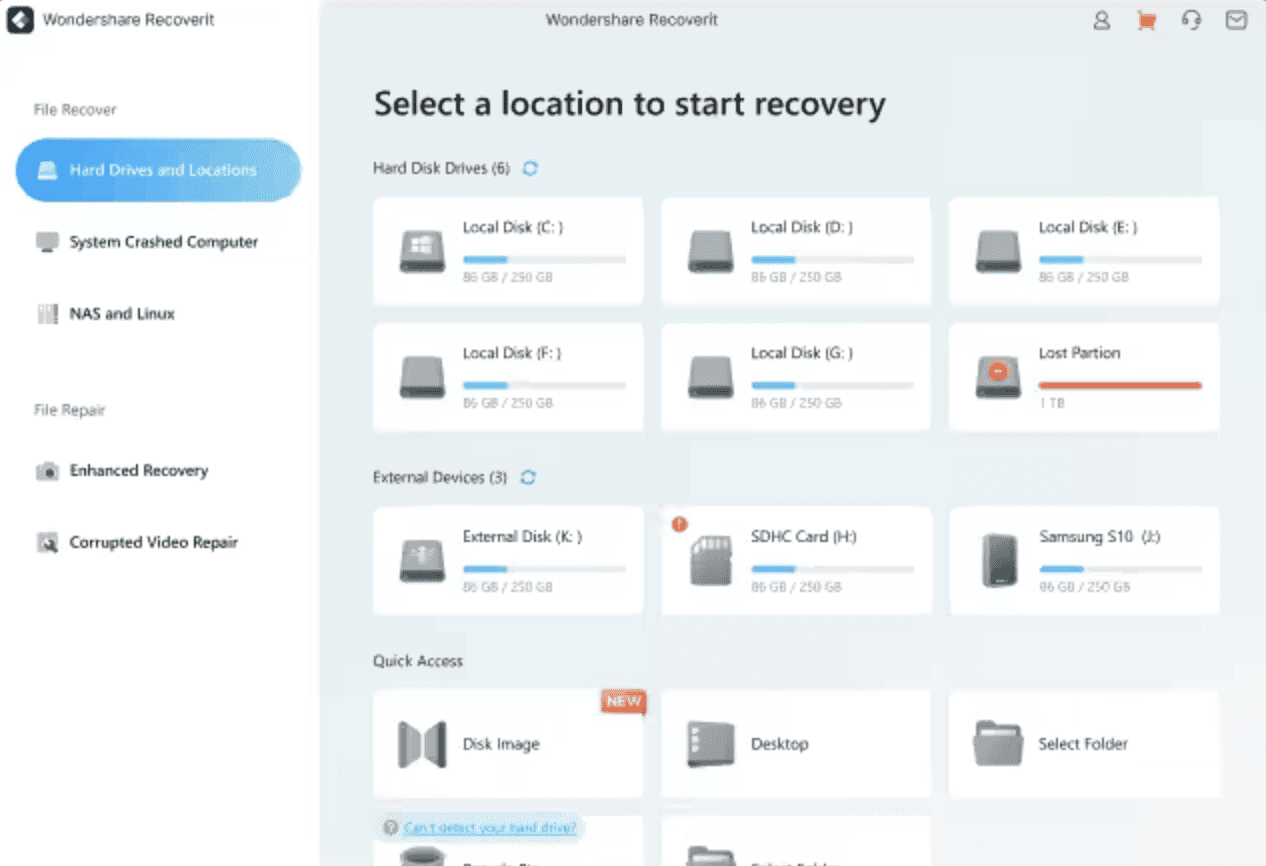Open the headset support icon

pos(1191,20)
